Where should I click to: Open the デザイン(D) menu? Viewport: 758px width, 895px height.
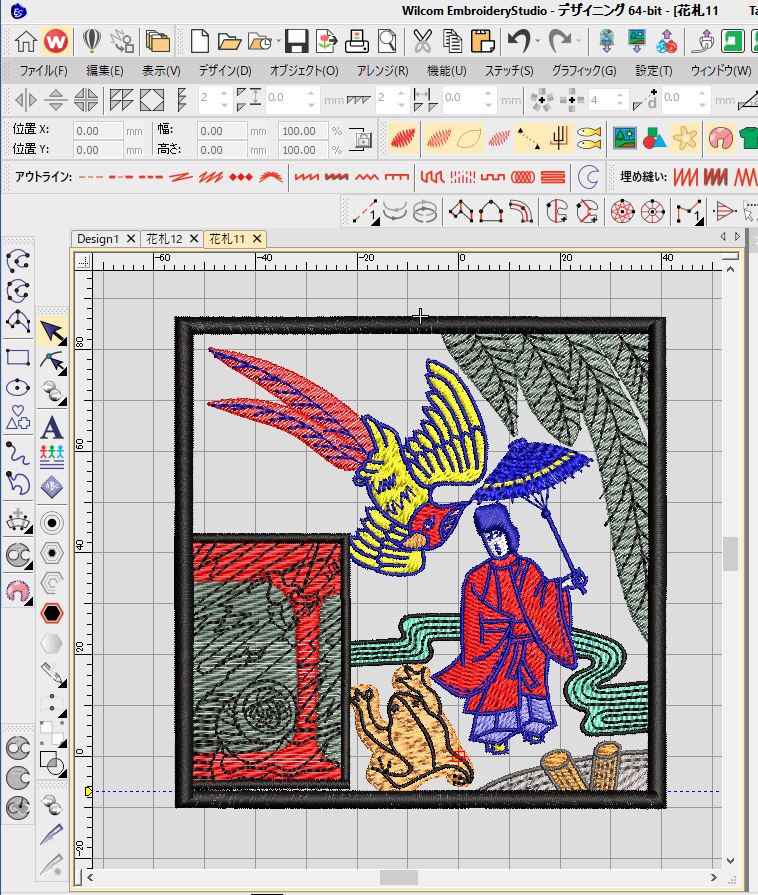coord(225,71)
